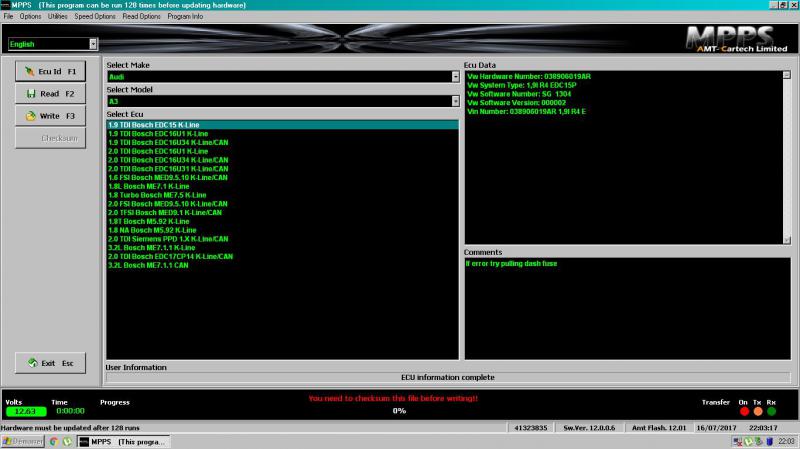Click the Chrome icon in taskbar
The height and width of the screenshot is (449, 800).
54,442
